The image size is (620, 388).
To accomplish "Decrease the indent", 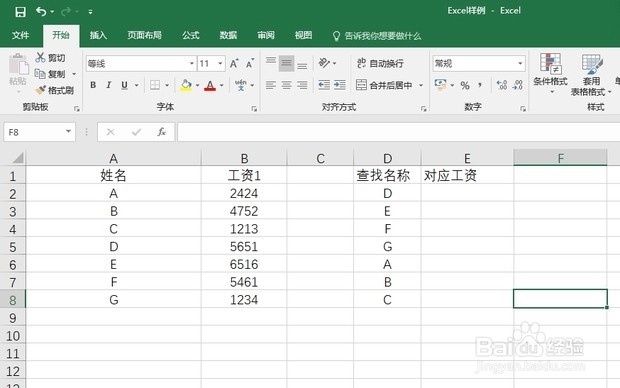I will point(324,85).
